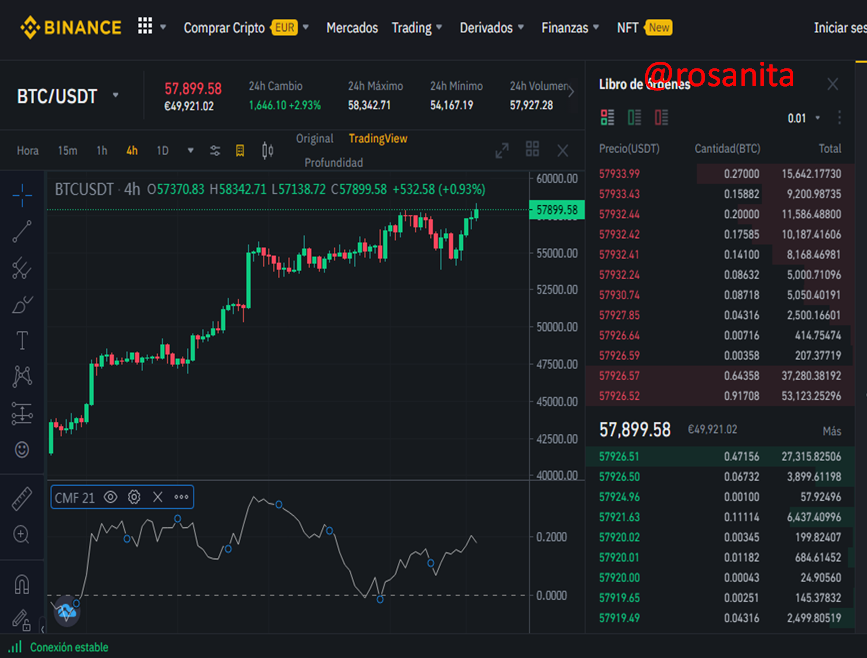Click ask price 57926.52 row
Screen dimensions: 867x658
720,396
